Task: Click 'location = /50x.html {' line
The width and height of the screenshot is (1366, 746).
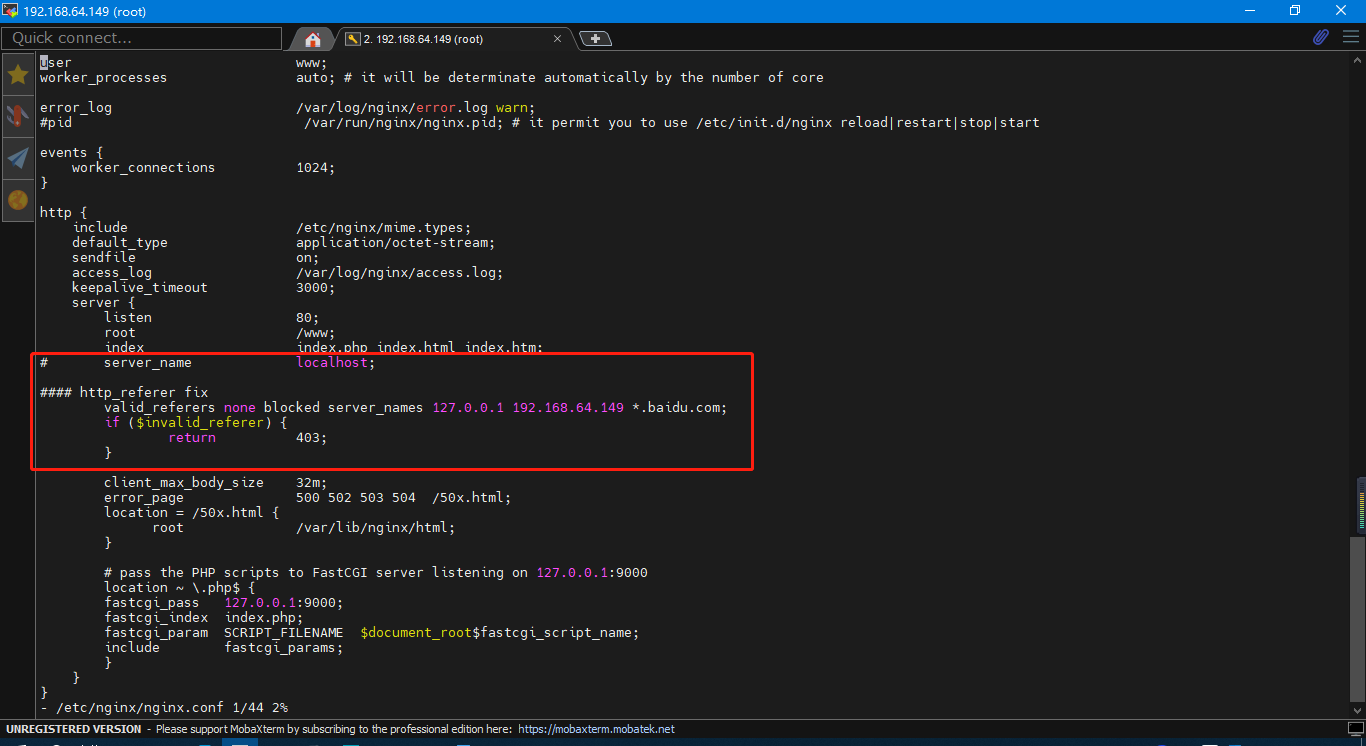Action: [192, 512]
